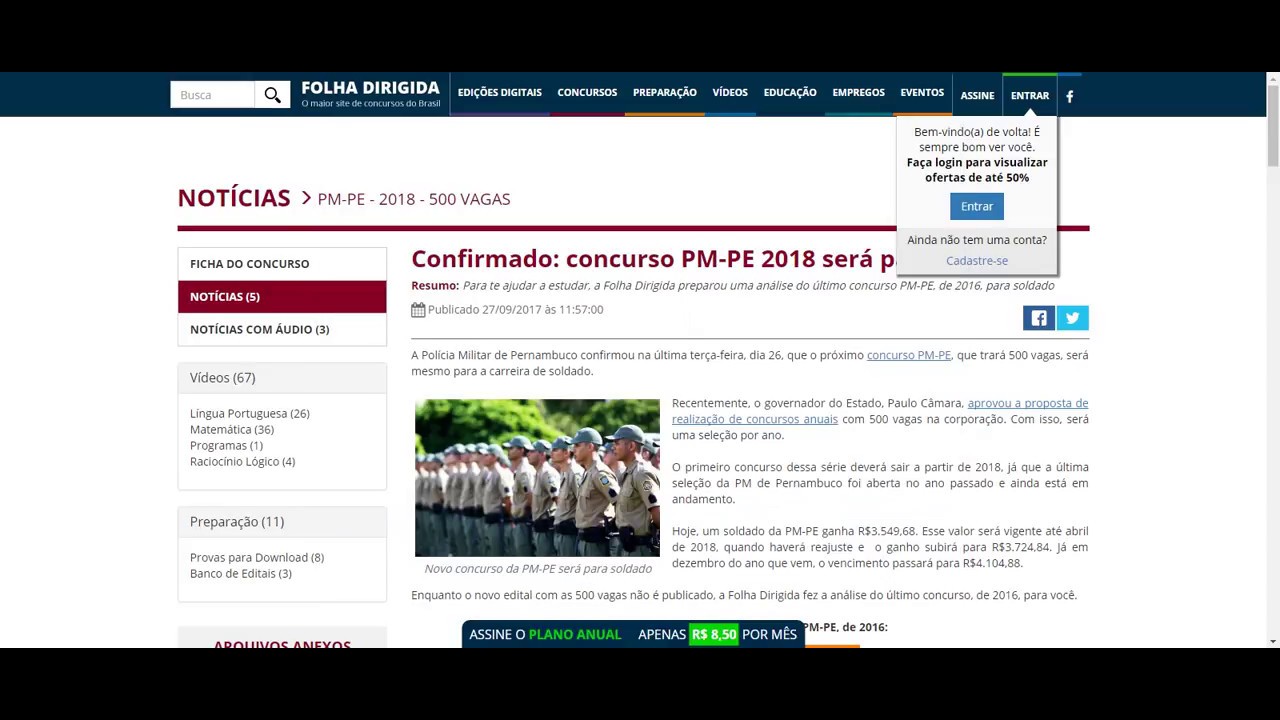Open the Facebook icon in the top navigation

(1070, 96)
